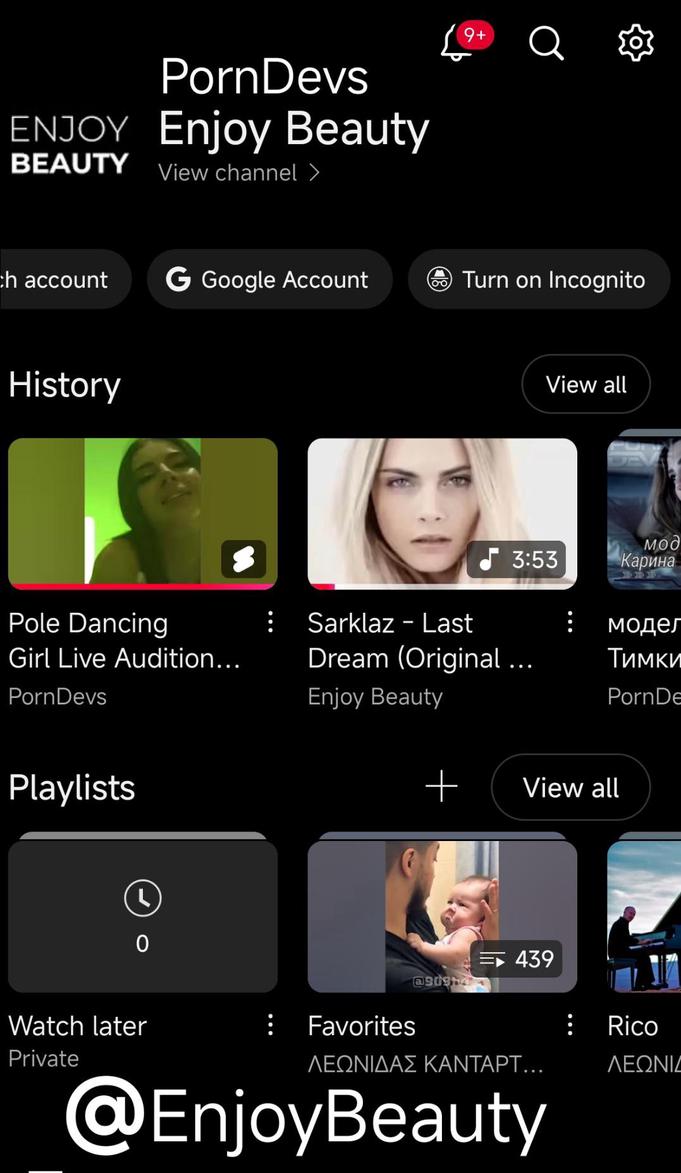This screenshot has width=681, height=1173.
Task: Open options menu for Sarklaz video
Action: click(x=569, y=622)
